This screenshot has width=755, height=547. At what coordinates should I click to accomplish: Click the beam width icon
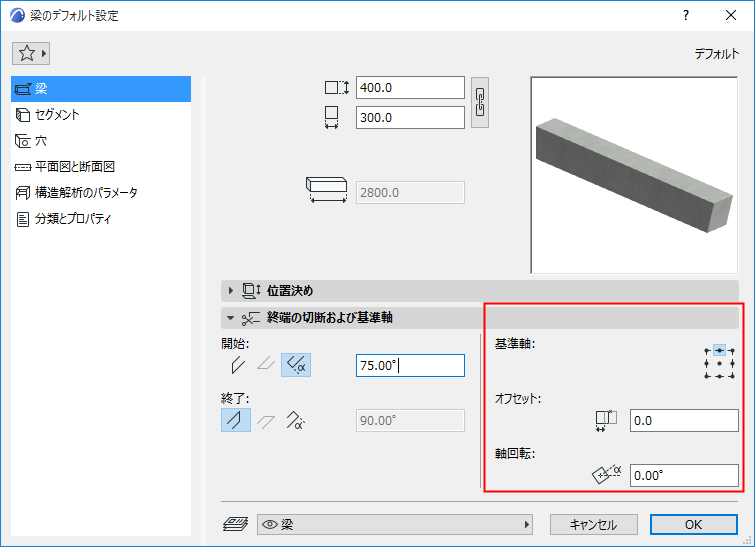click(x=331, y=117)
